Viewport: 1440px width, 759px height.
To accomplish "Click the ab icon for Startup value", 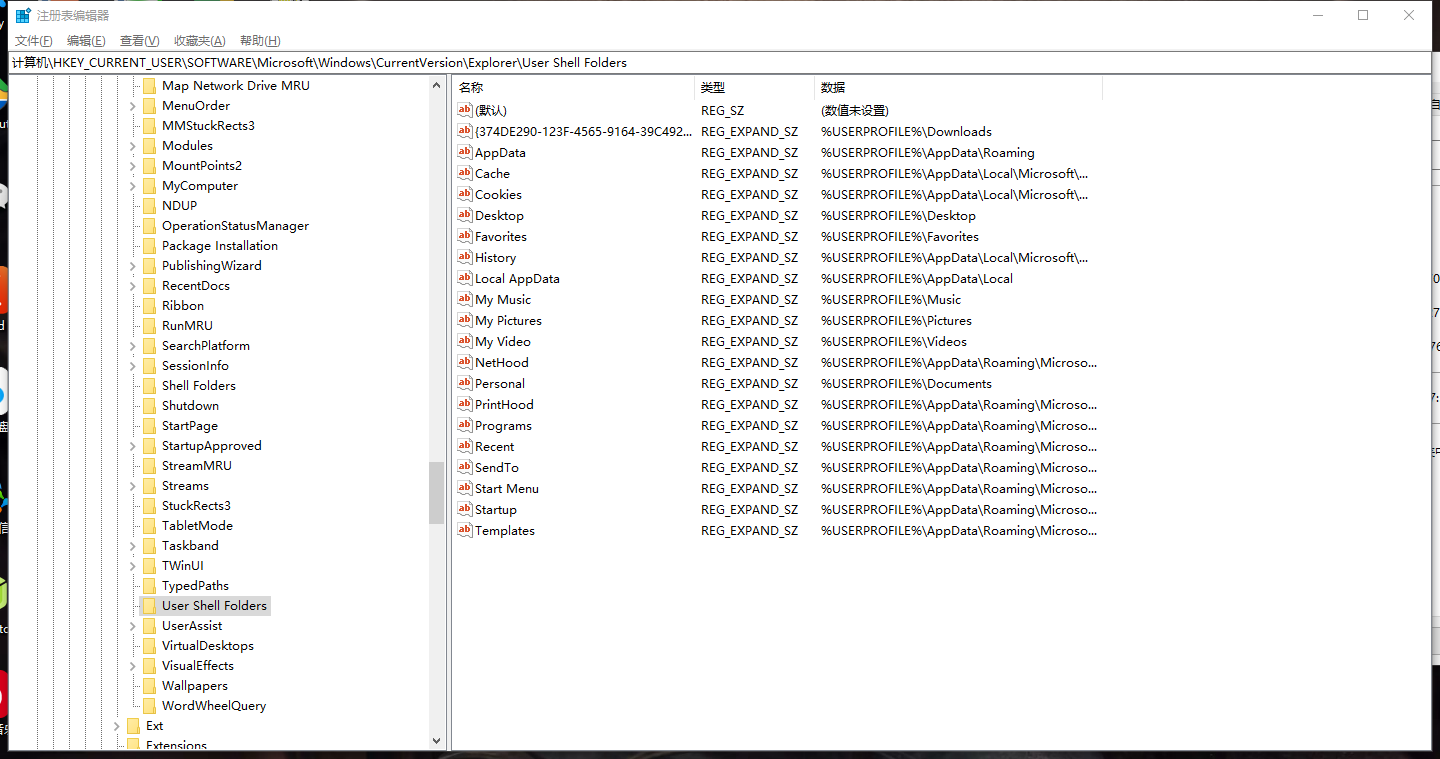I will tap(464, 509).
